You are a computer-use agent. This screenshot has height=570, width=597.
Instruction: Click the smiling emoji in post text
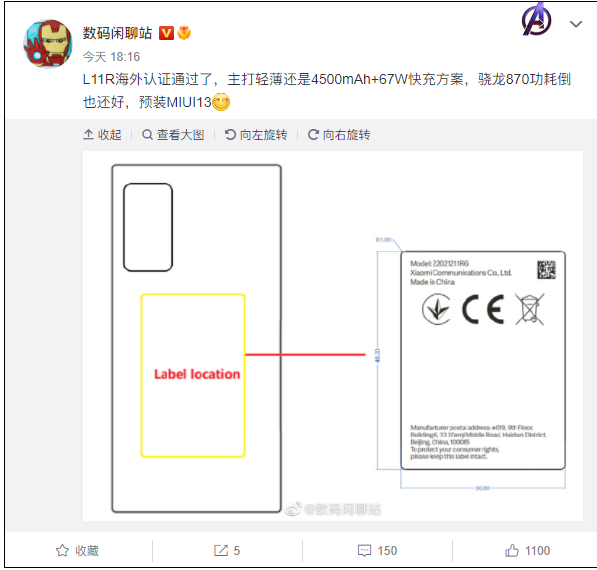click(x=221, y=102)
